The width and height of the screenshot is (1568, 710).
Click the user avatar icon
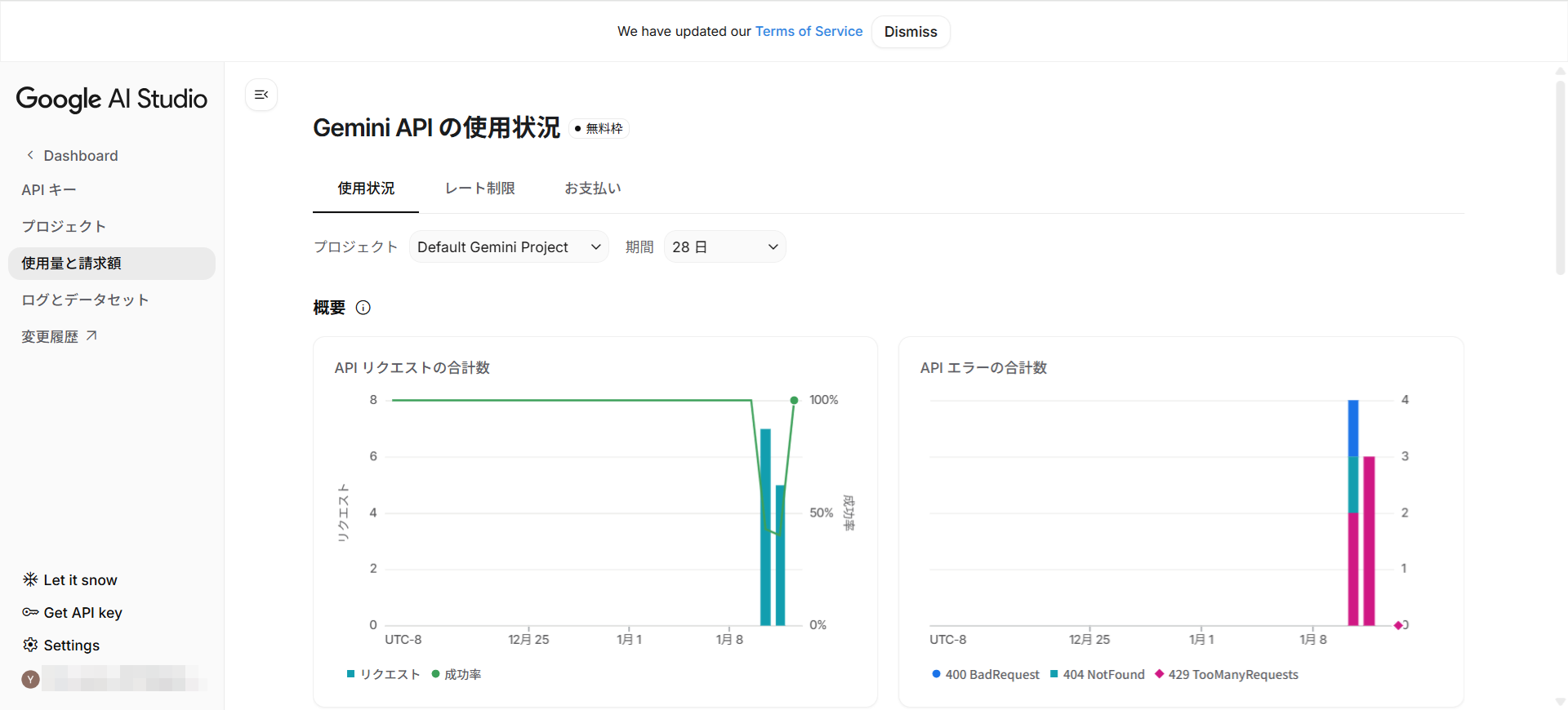(31, 679)
